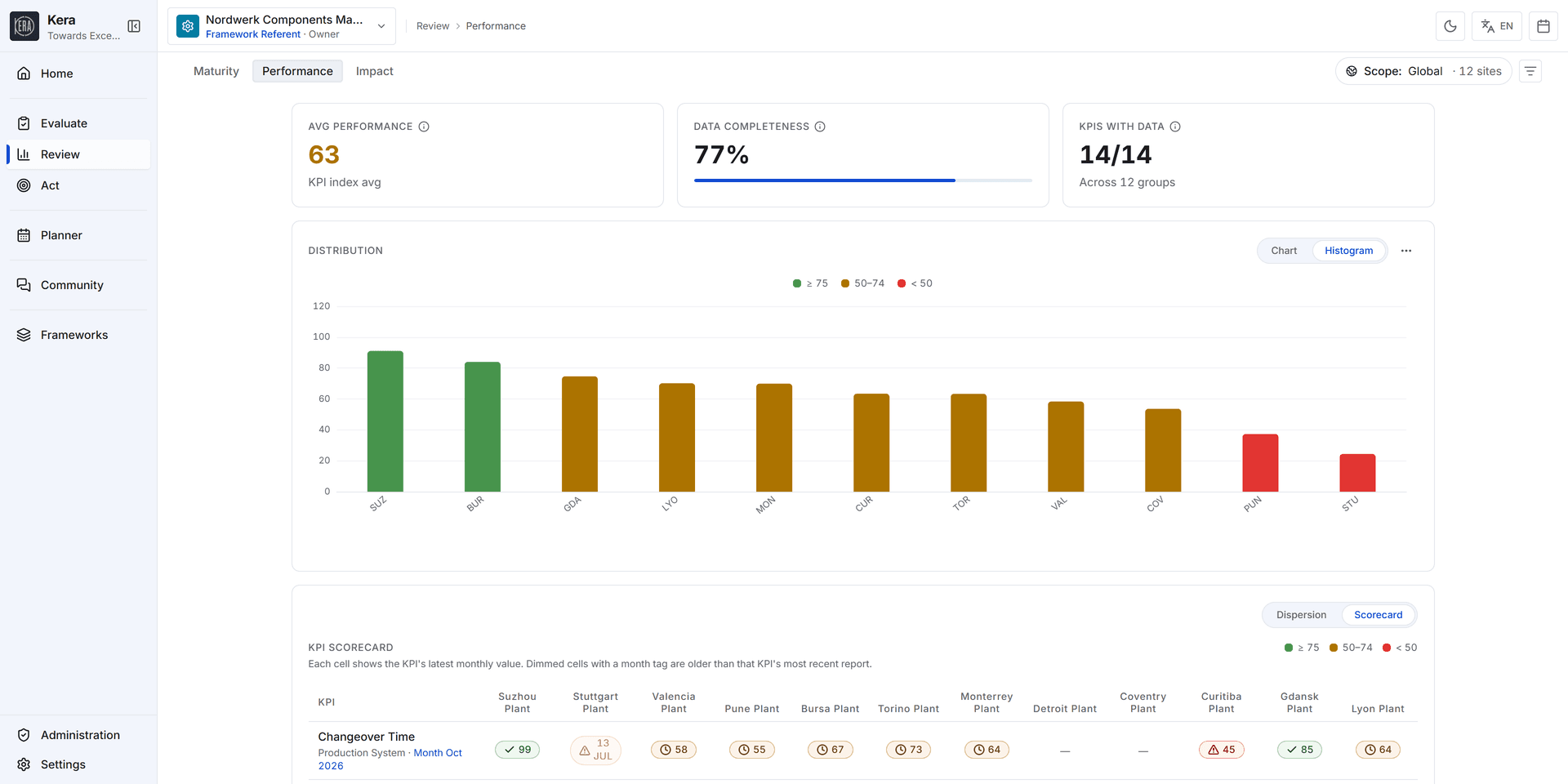The width and height of the screenshot is (1568, 784).
Task: Click the Month Oct 2026 link
Action: [x=390, y=759]
